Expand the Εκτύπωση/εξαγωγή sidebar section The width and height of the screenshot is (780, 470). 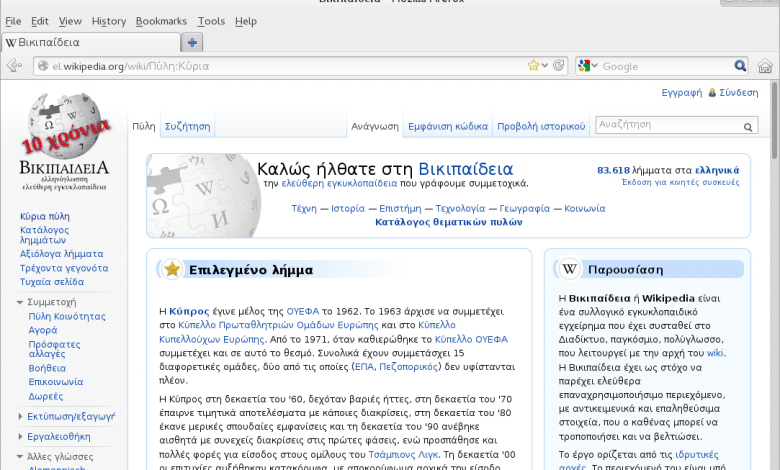click(x=66, y=416)
